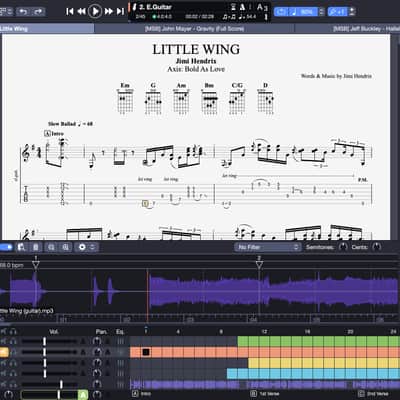Click the '2. E.Guitar' track name display
This screenshot has width=400, height=400.
pyautogui.click(x=156, y=7)
